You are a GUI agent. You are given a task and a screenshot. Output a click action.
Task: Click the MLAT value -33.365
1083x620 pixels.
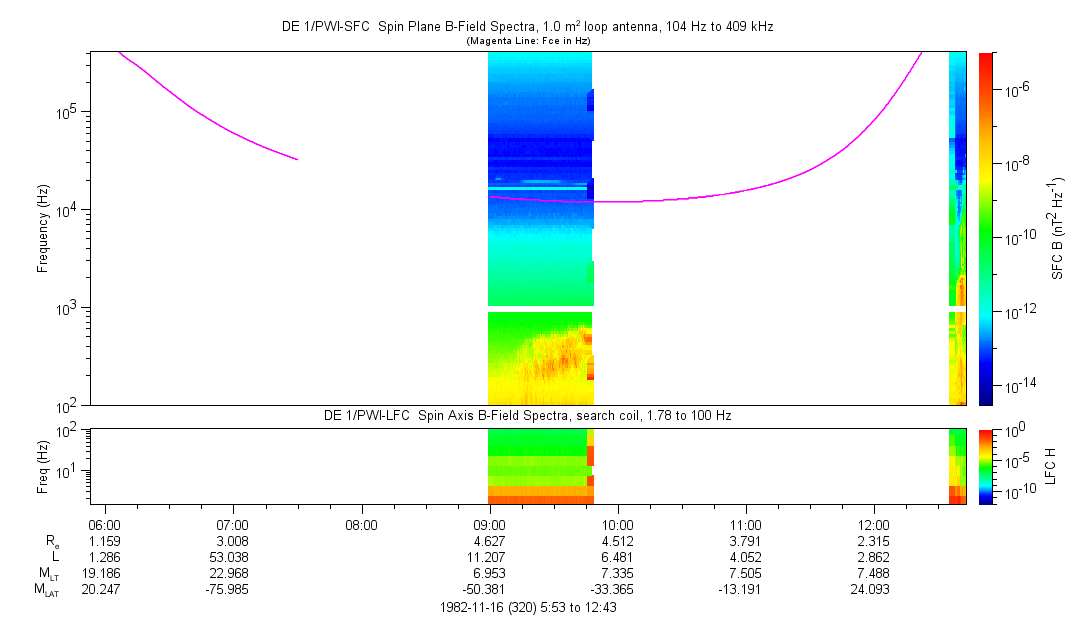[613, 590]
